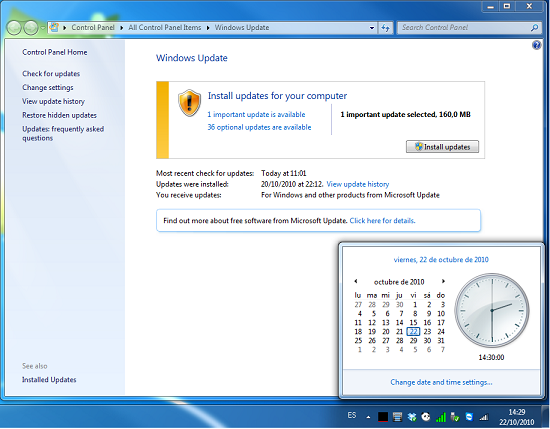Open Updates: frequently asked questions link
The height and width of the screenshot is (429, 550).
click(x=63, y=134)
